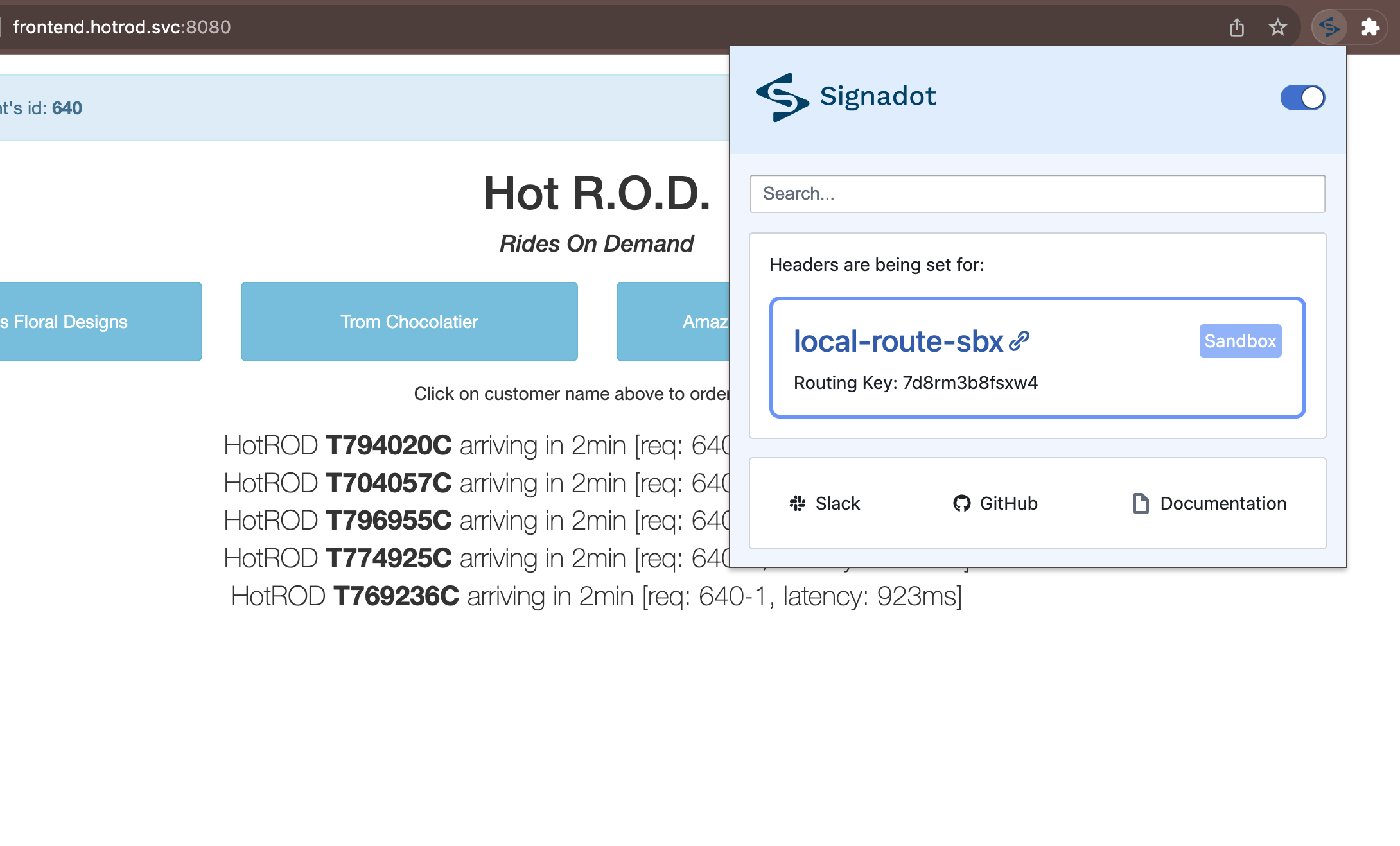Open the Extensions puzzle-piece menu
Screen dimensions: 1400x846
pyautogui.click(x=1370, y=28)
